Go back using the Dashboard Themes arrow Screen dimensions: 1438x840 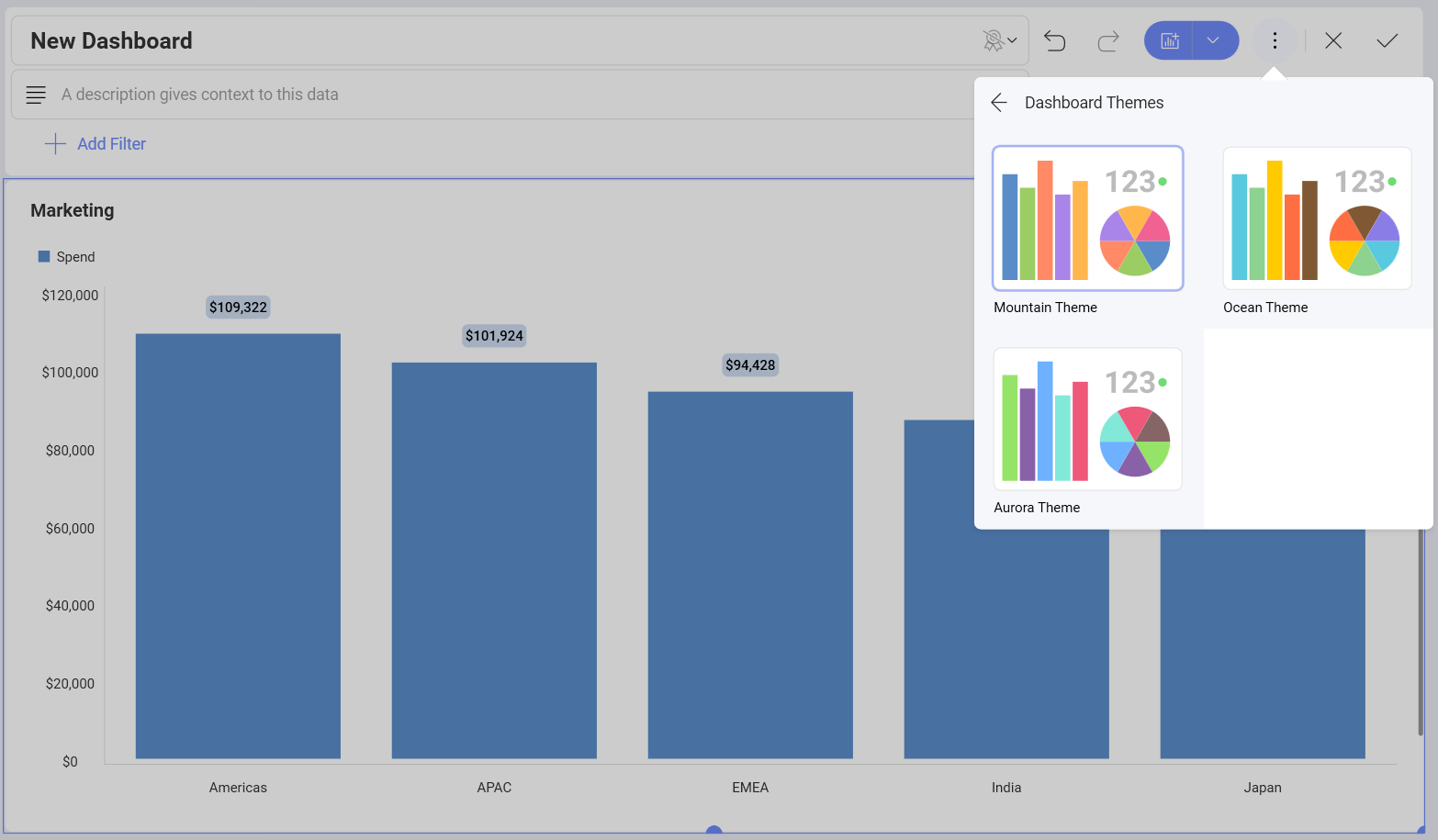1000,103
